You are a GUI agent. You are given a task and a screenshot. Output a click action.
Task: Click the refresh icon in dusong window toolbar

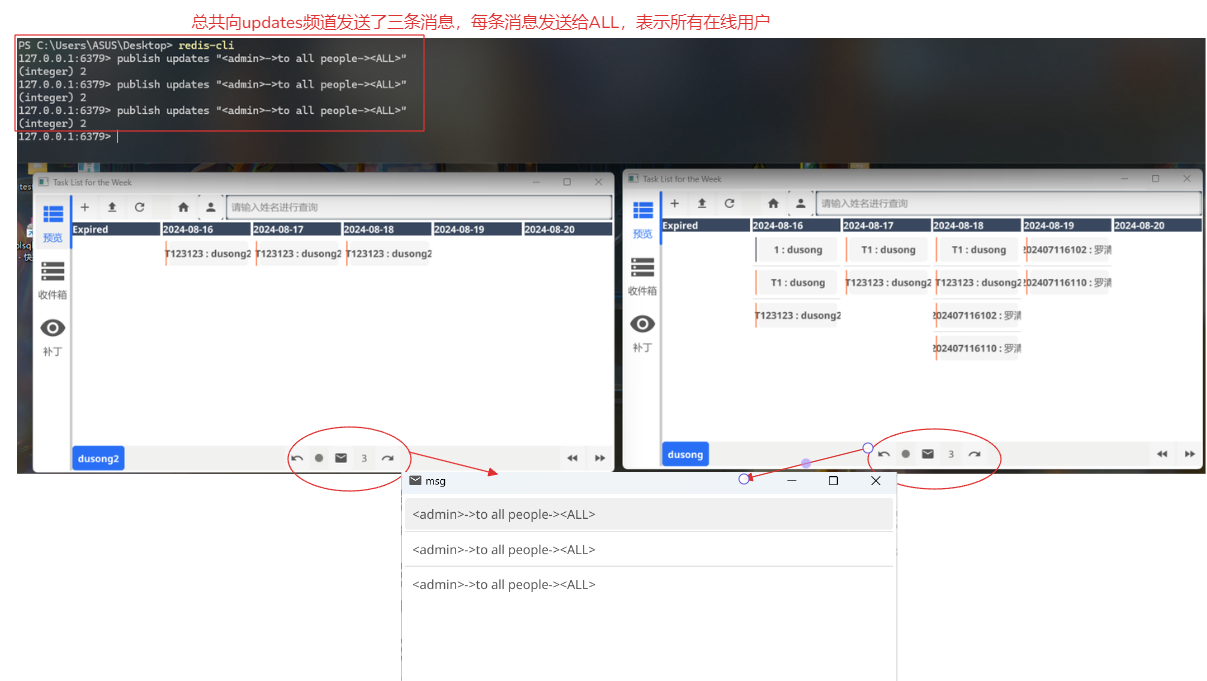tap(729, 204)
